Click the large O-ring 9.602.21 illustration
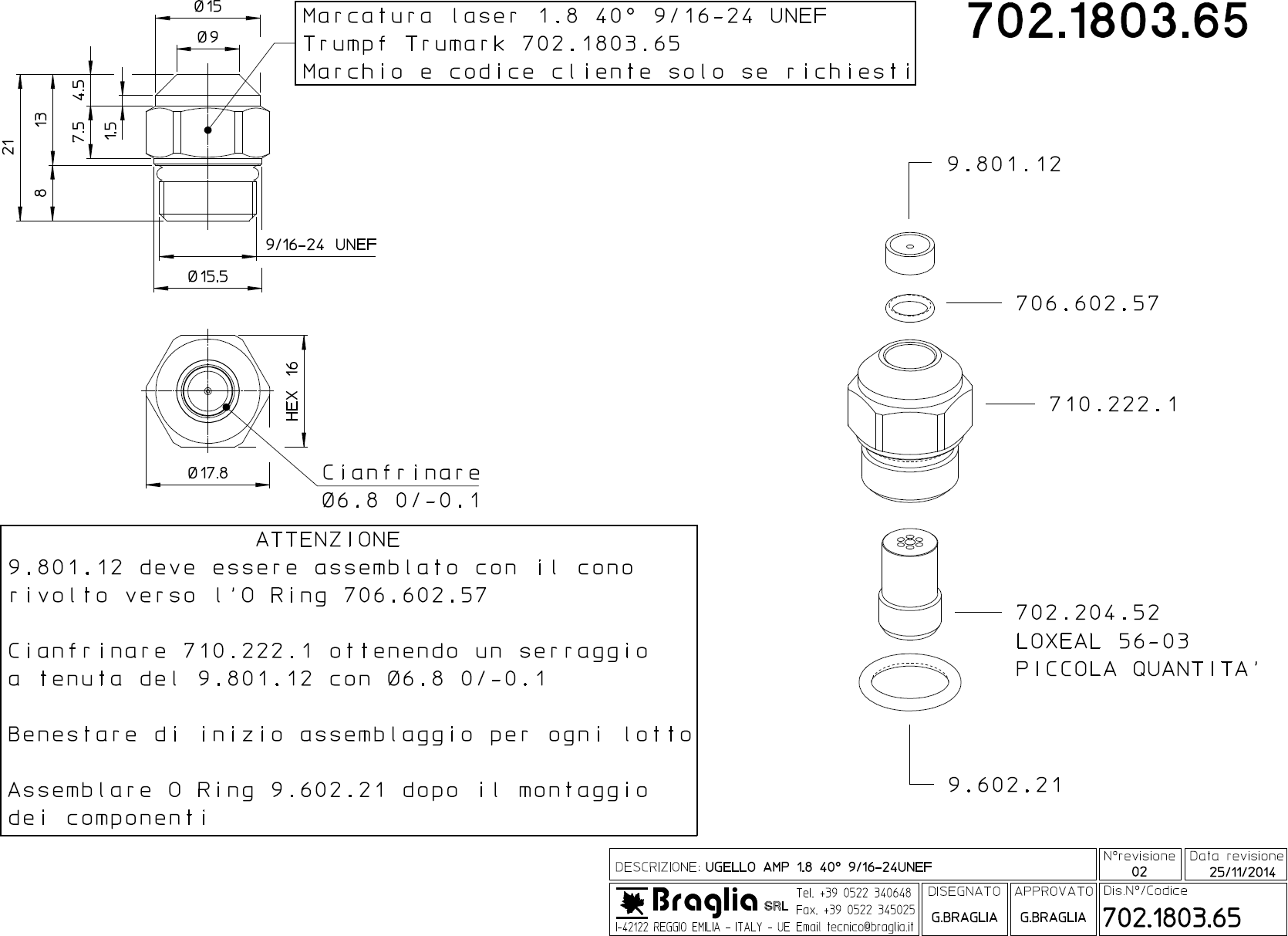 pos(910,681)
